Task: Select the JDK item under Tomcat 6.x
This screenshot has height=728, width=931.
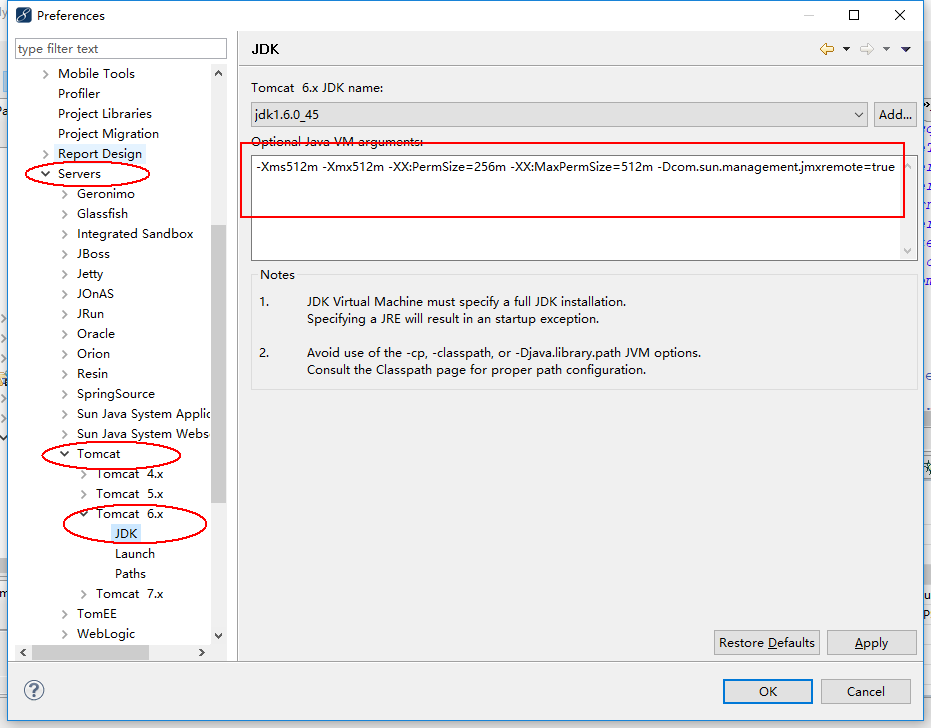Action: 126,533
